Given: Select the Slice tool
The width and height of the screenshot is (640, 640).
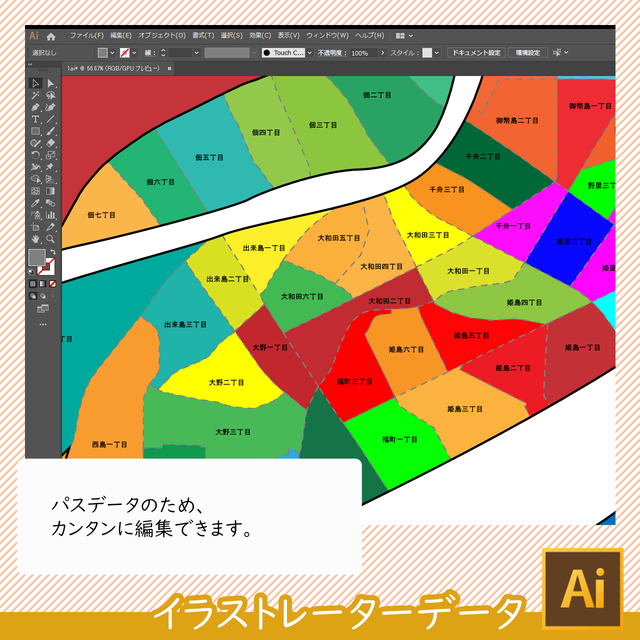Looking at the screenshot, I should [51, 227].
